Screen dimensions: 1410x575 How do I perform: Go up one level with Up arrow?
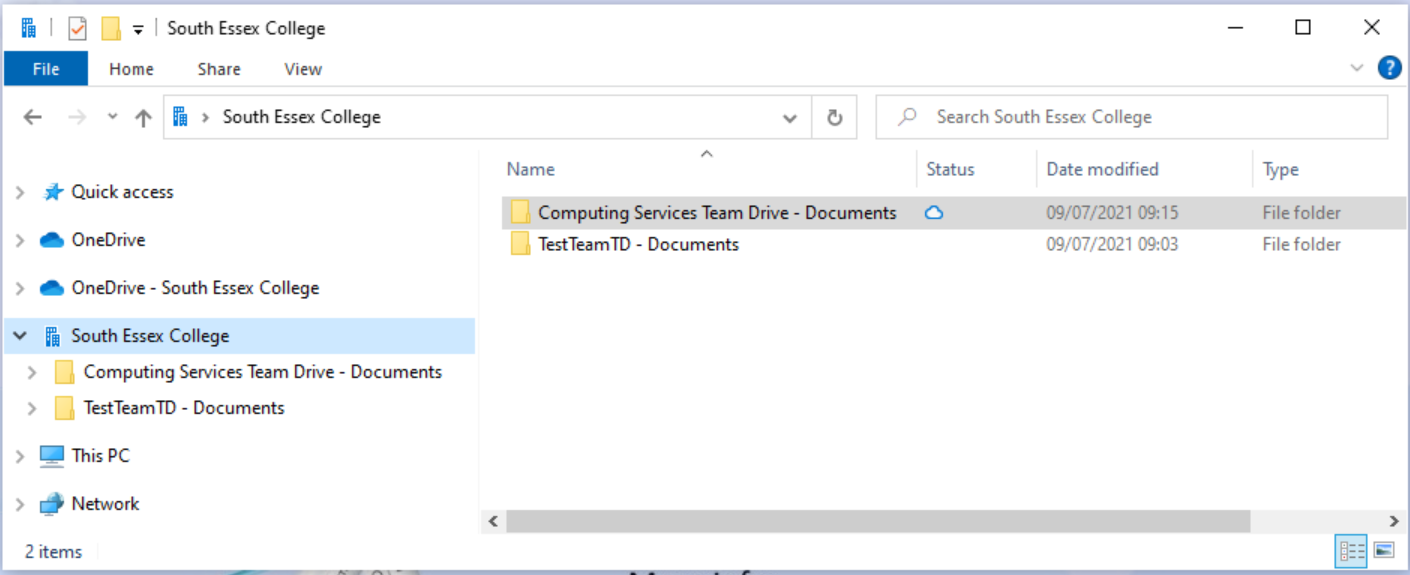[143, 117]
